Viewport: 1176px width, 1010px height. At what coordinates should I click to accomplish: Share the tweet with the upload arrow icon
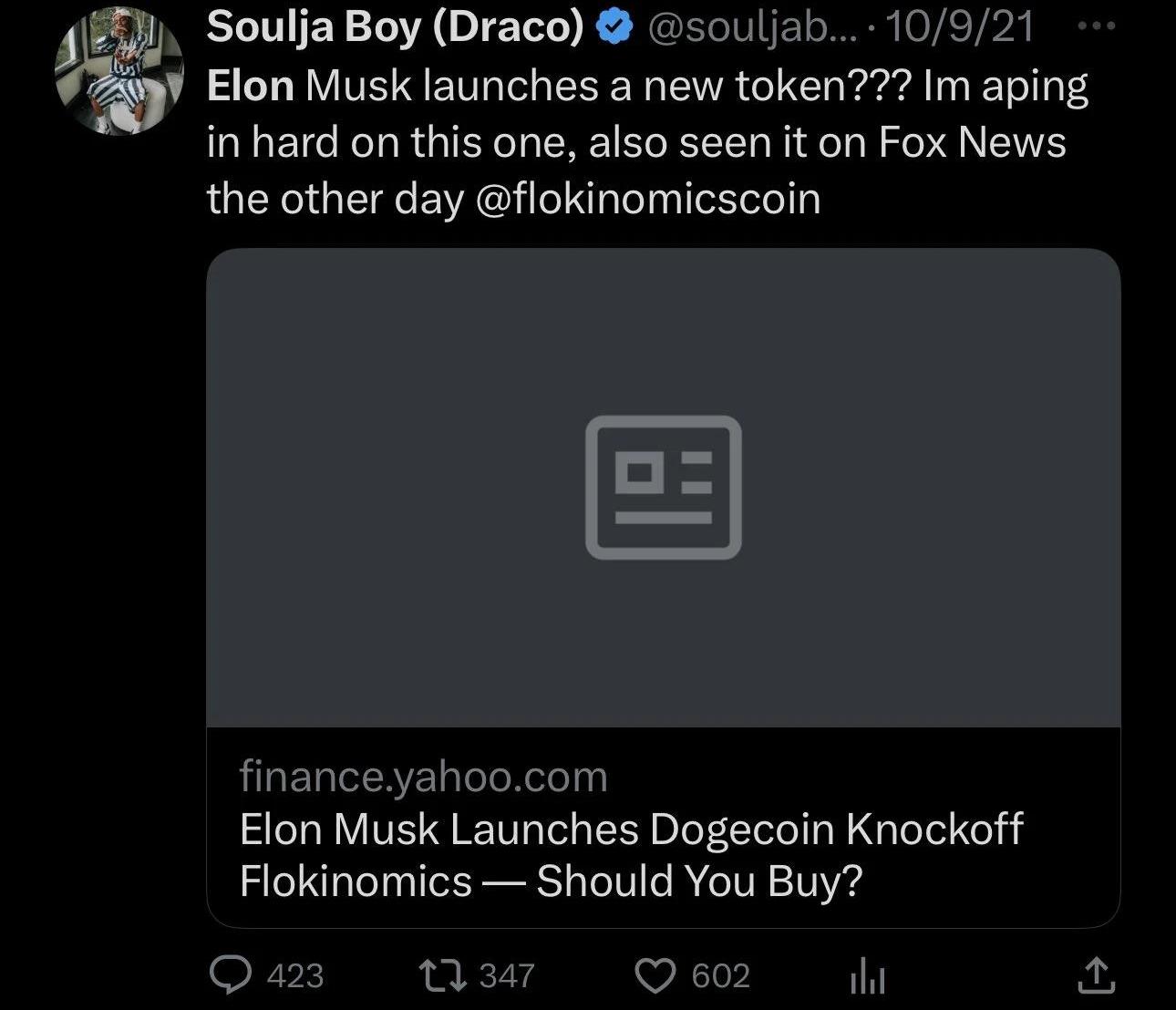click(1096, 975)
